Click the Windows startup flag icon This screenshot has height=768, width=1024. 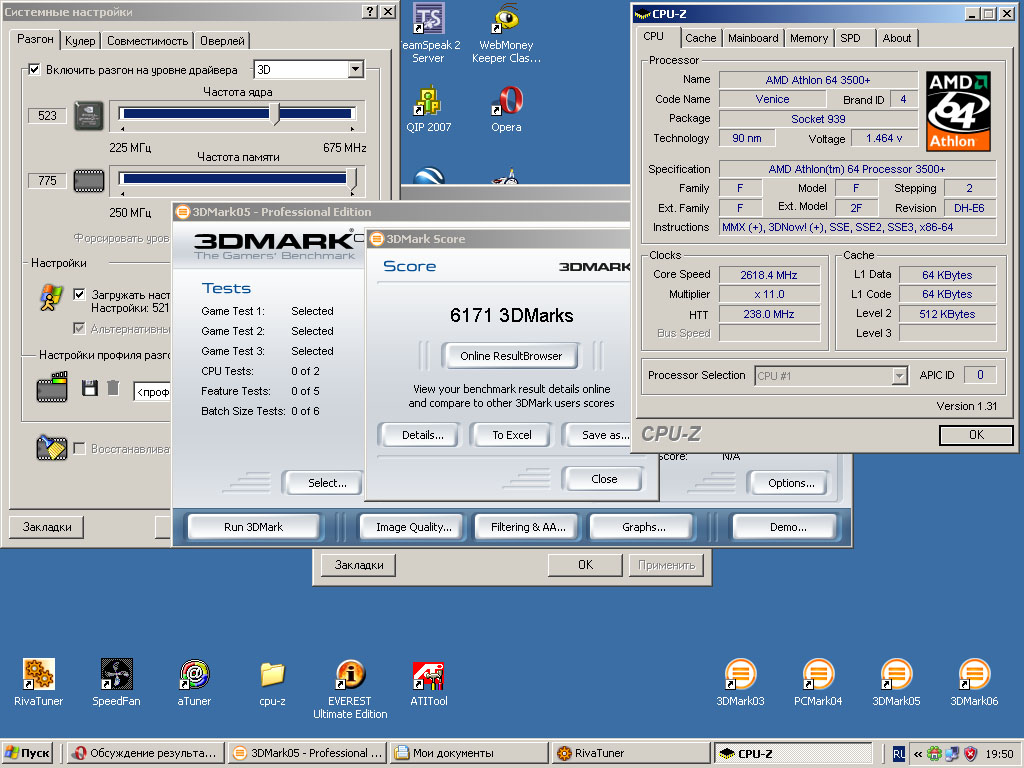point(51,298)
